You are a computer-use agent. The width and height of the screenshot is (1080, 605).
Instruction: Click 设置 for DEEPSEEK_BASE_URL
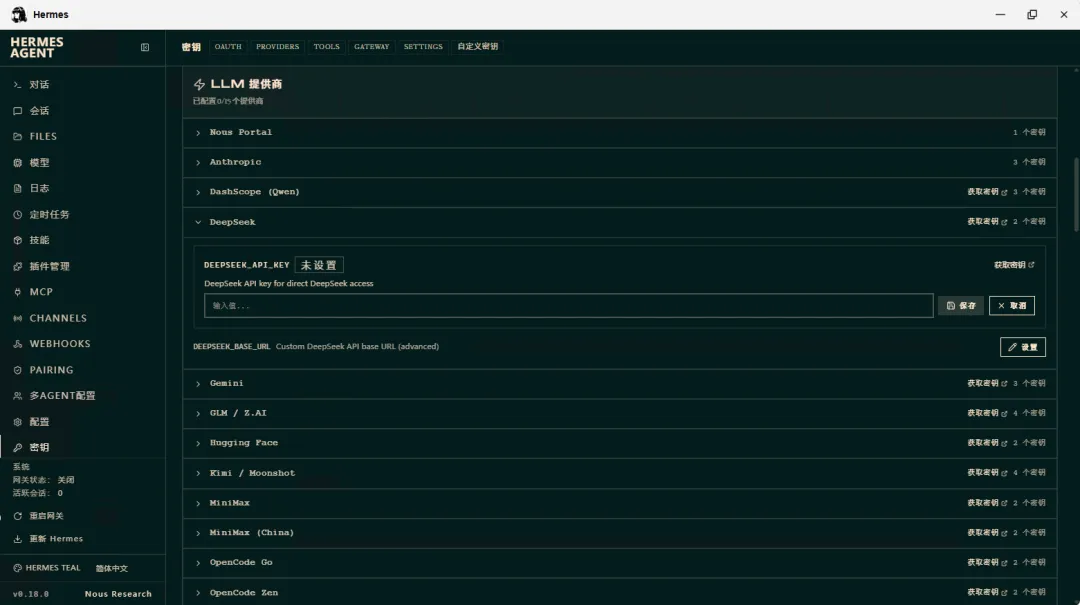1023,347
